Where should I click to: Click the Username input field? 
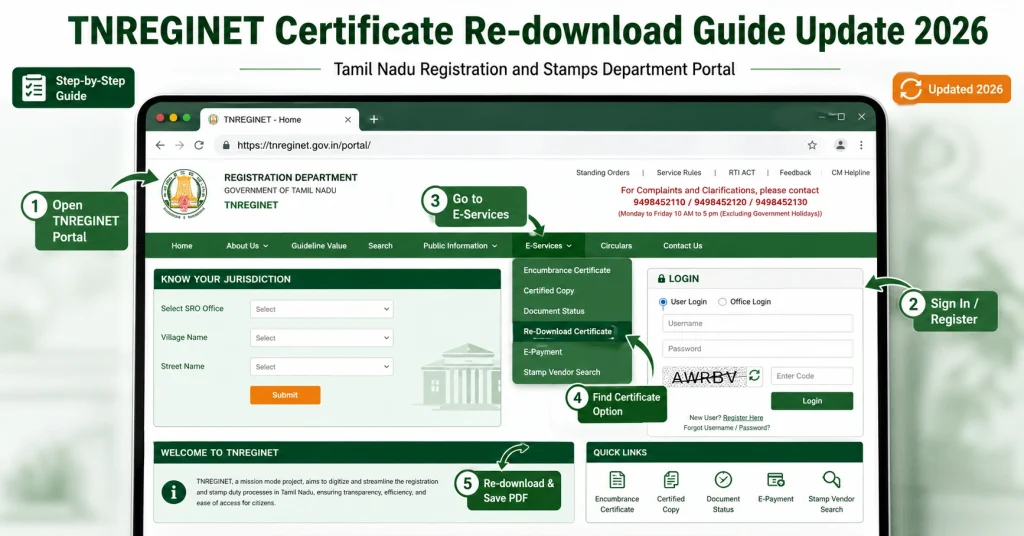(x=758, y=323)
